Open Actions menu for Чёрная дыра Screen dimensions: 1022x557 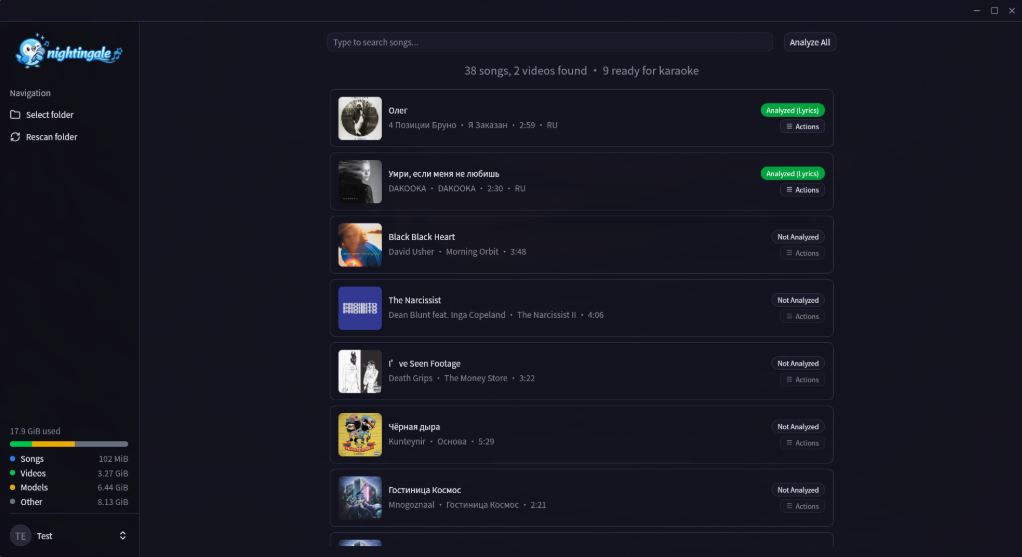[802, 442]
